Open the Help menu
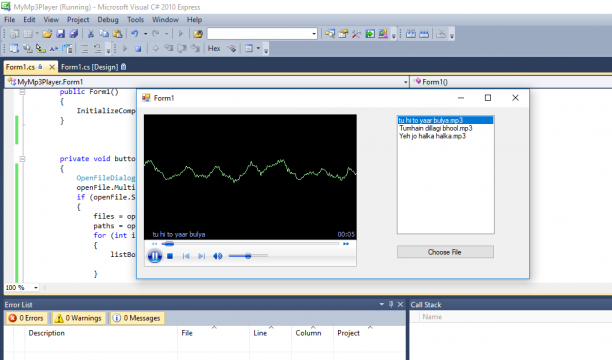The height and width of the screenshot is (360, 612). point(194,20)
